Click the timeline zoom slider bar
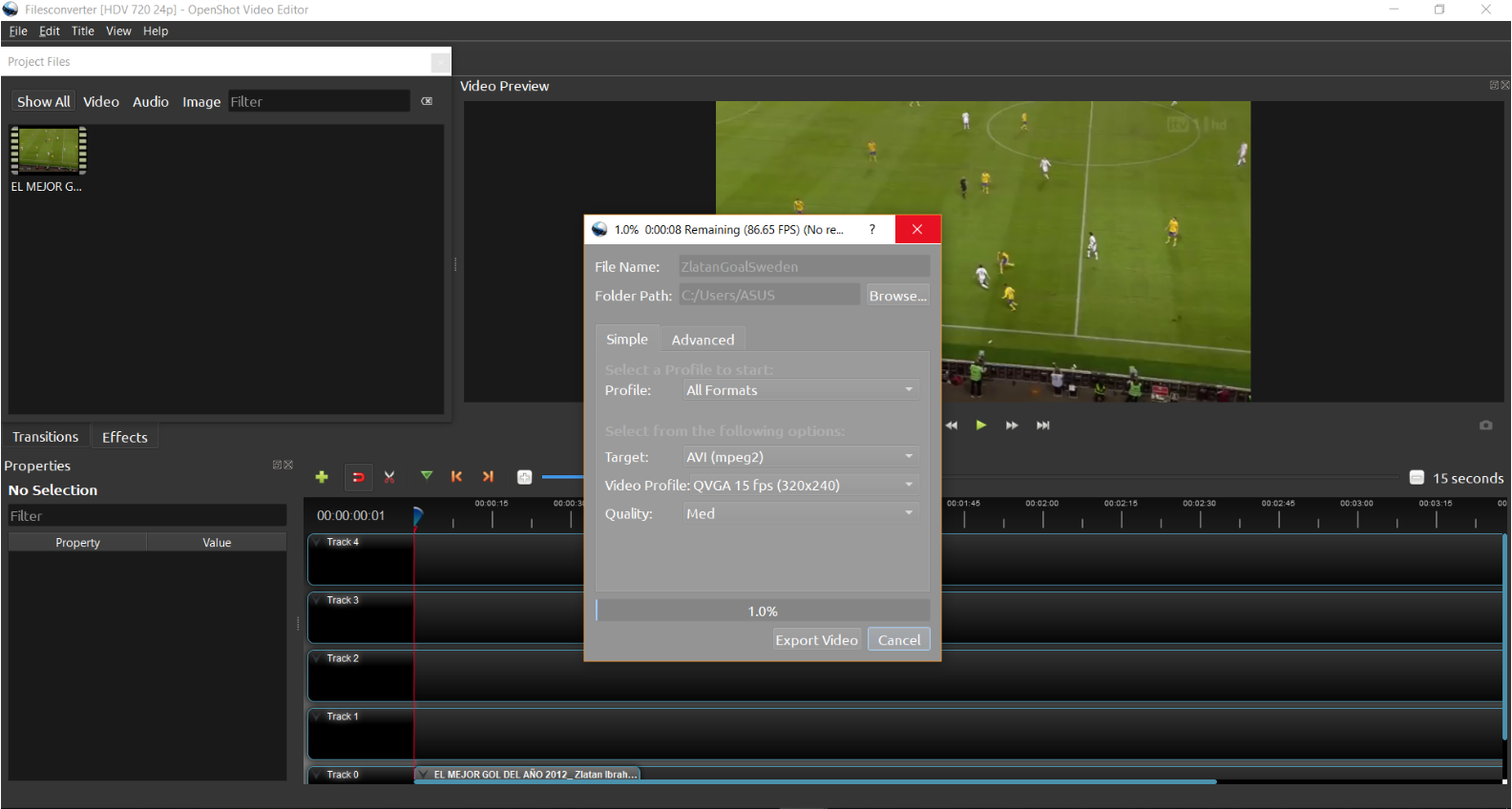 pos(562,477)
